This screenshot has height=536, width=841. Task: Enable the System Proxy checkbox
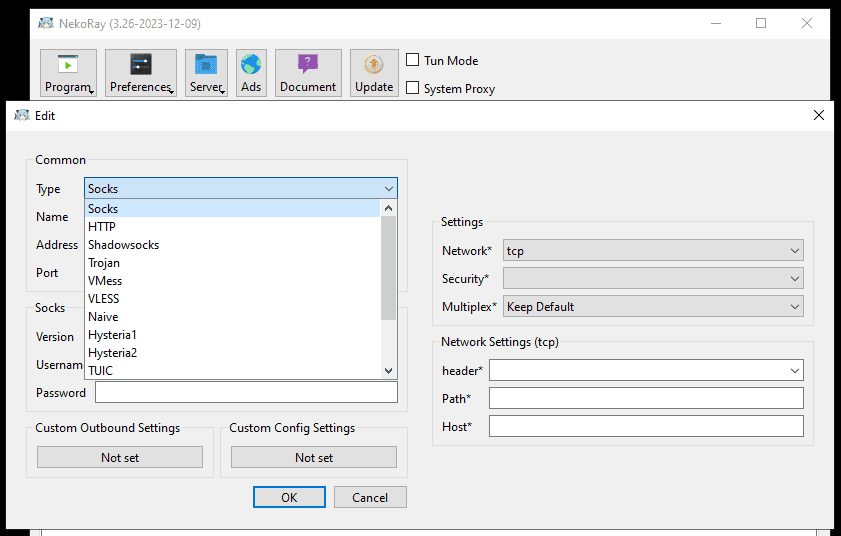point(412,87)
